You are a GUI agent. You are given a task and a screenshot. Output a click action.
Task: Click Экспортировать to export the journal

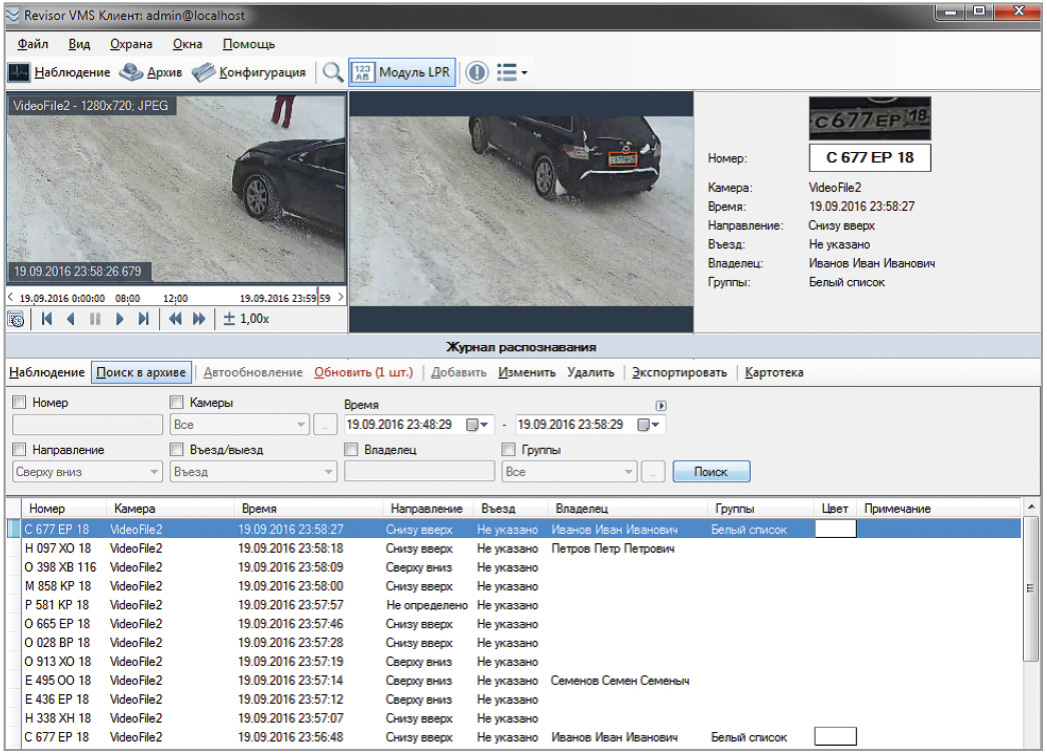point(680,373)
